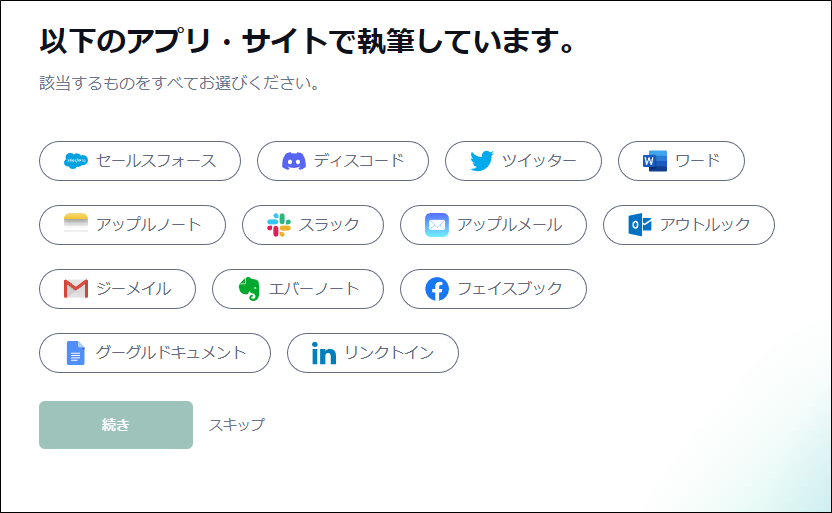Select the セールスフォース text label
Image resolution: width=832 pixels, height=513 pixels.
pos(156,161)
